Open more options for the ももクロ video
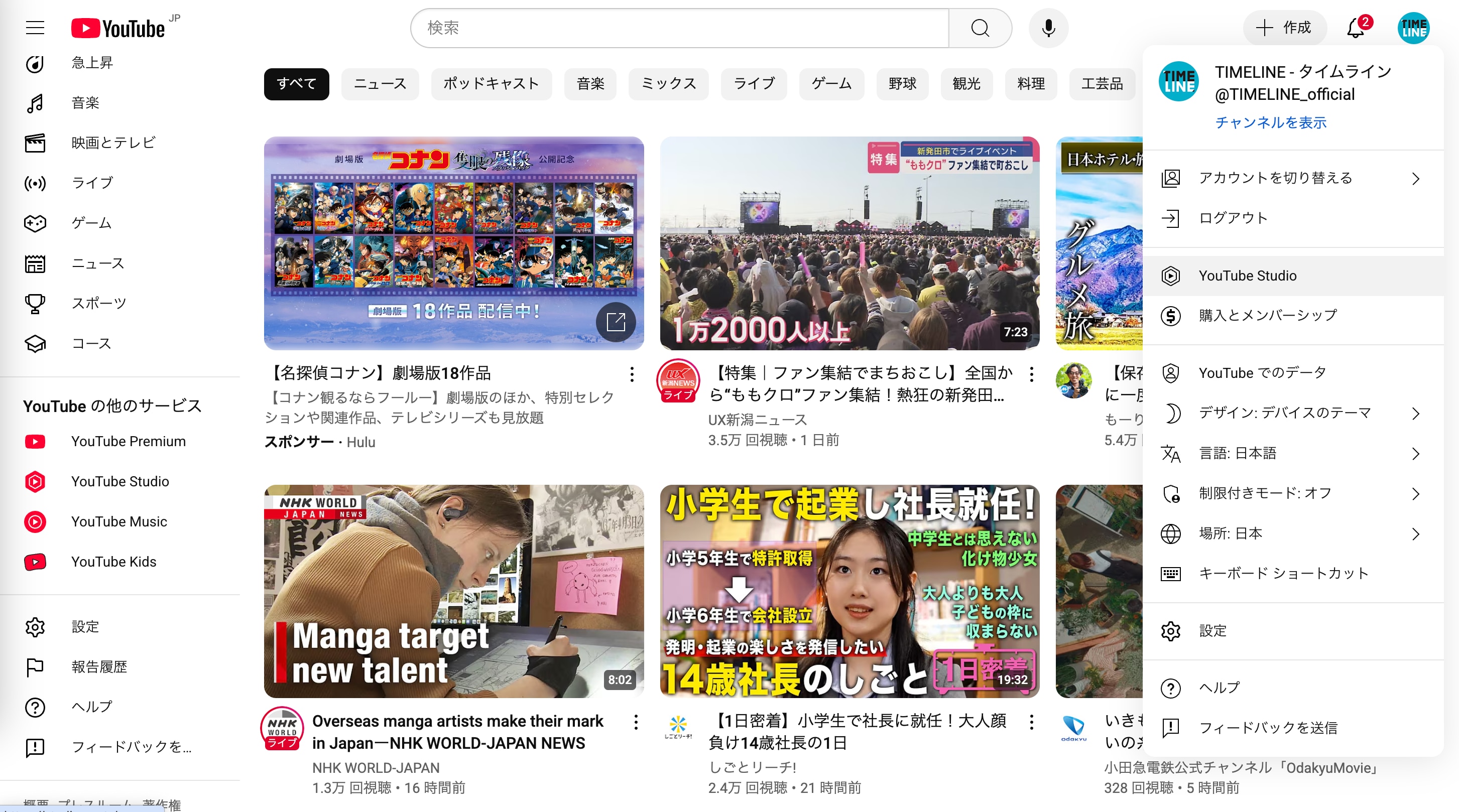This screenshot has width=1459, height=812. 1032,374
